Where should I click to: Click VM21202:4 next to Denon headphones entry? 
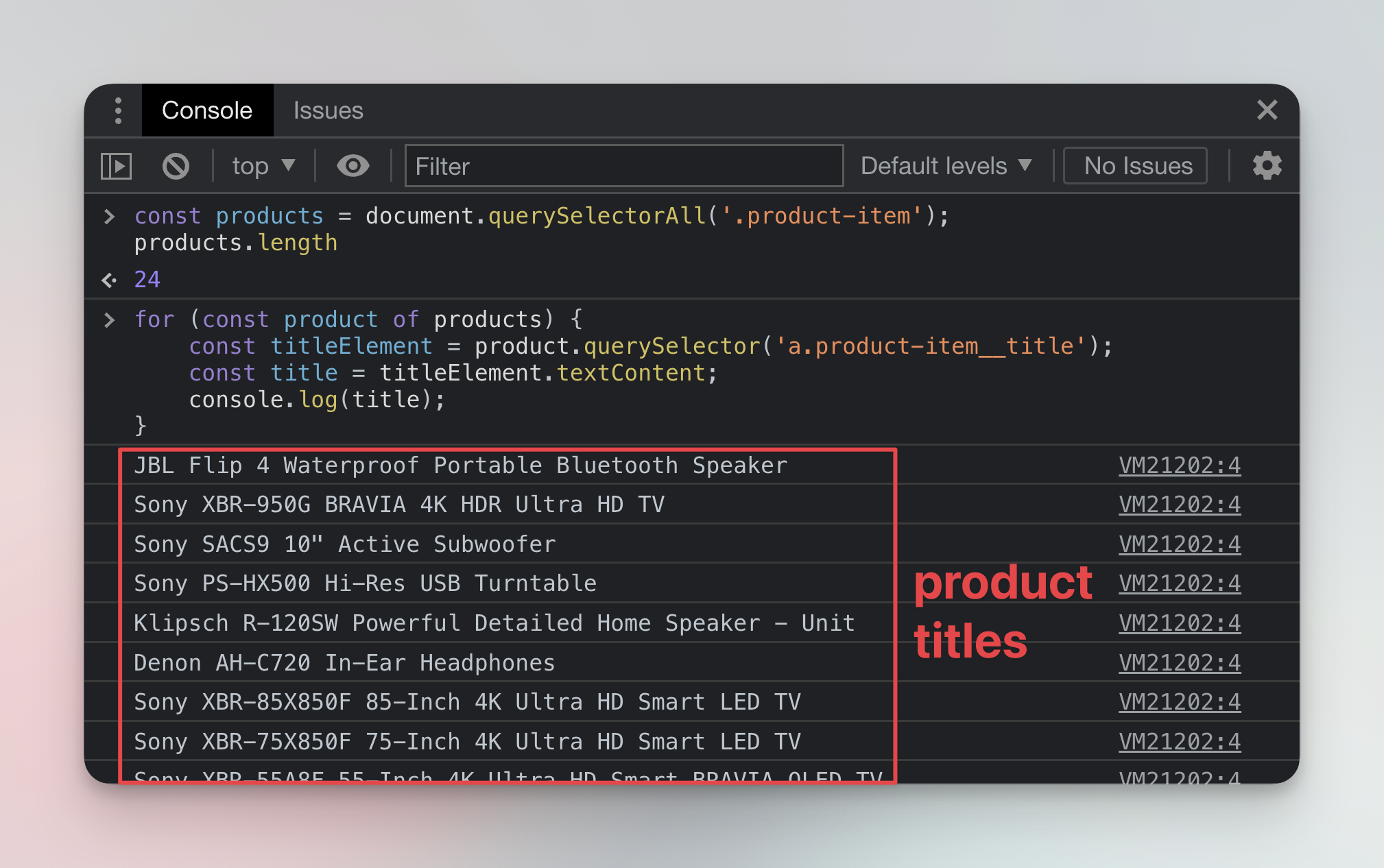(x=1179, y=662)
